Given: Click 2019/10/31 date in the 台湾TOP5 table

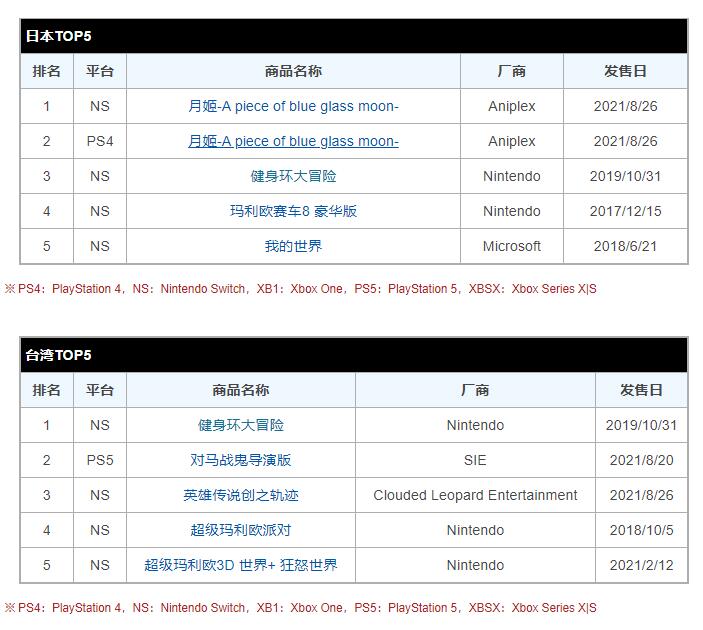Looking at the screenshot, I should click(x=642, y=425).
